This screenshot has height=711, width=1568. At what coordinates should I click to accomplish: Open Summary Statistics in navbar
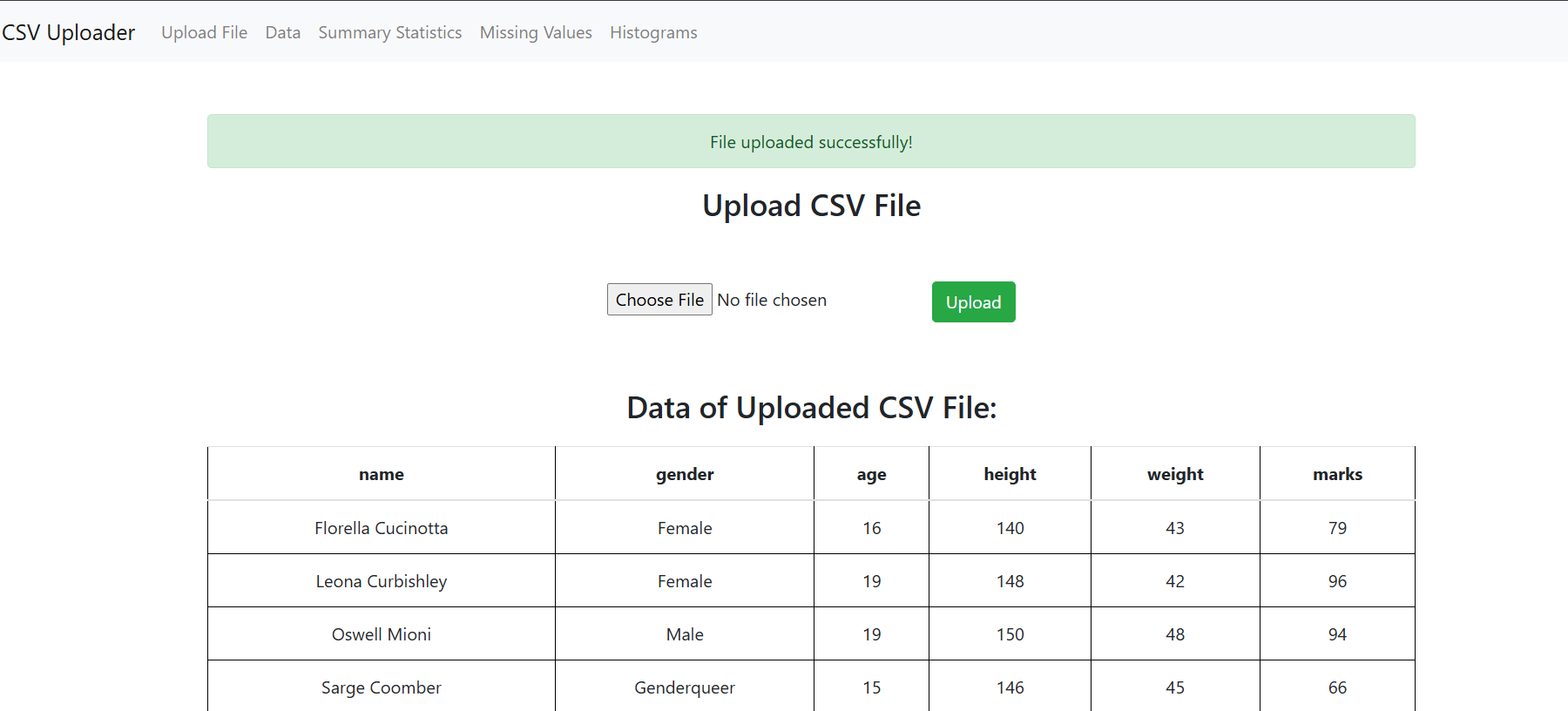(390, 32)
